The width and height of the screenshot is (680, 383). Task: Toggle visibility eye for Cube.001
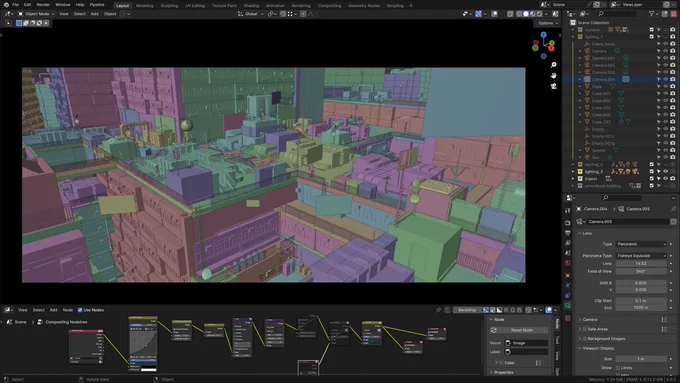pos(666,94)
